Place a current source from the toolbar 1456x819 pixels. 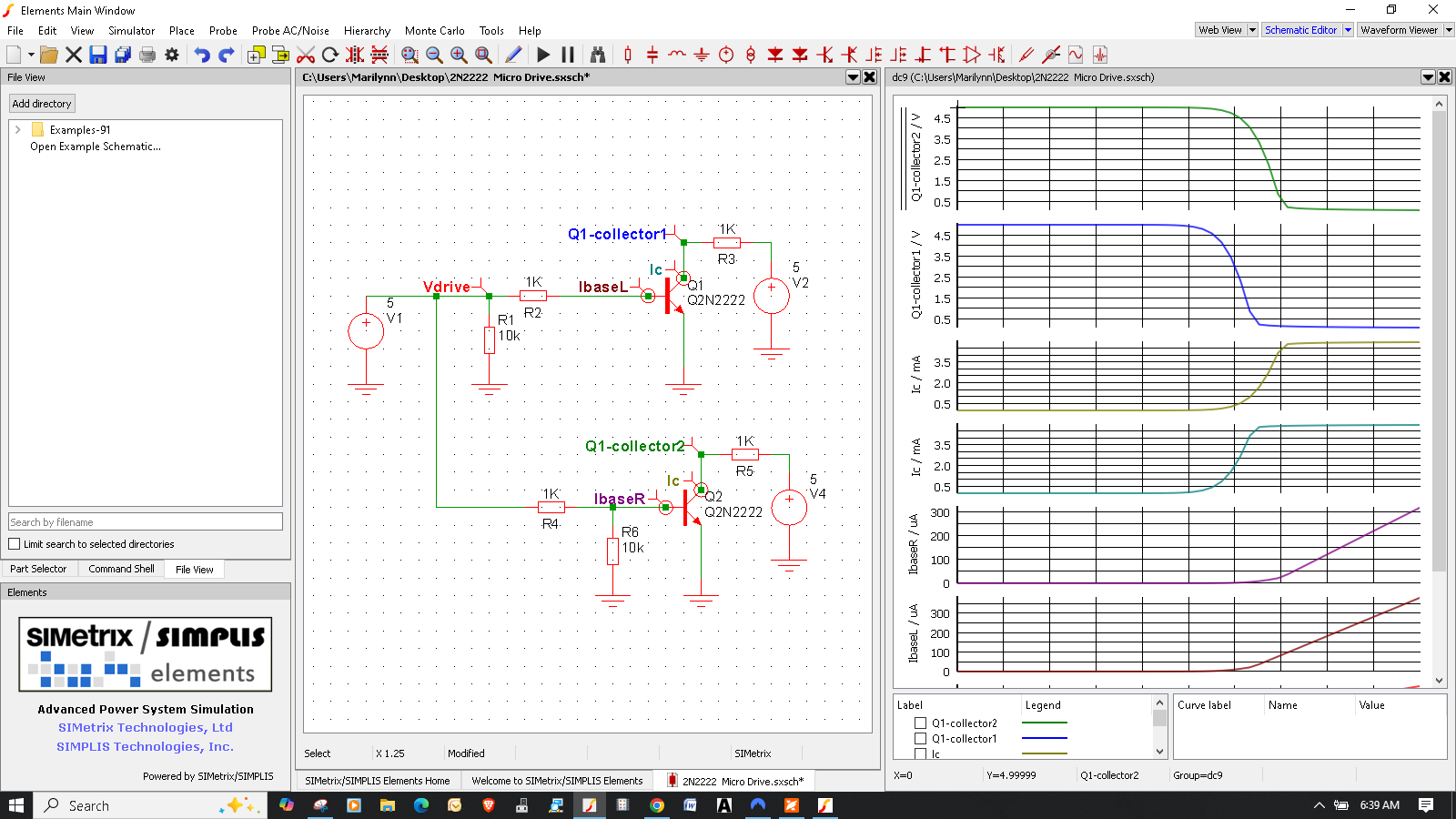coord(751,55)
